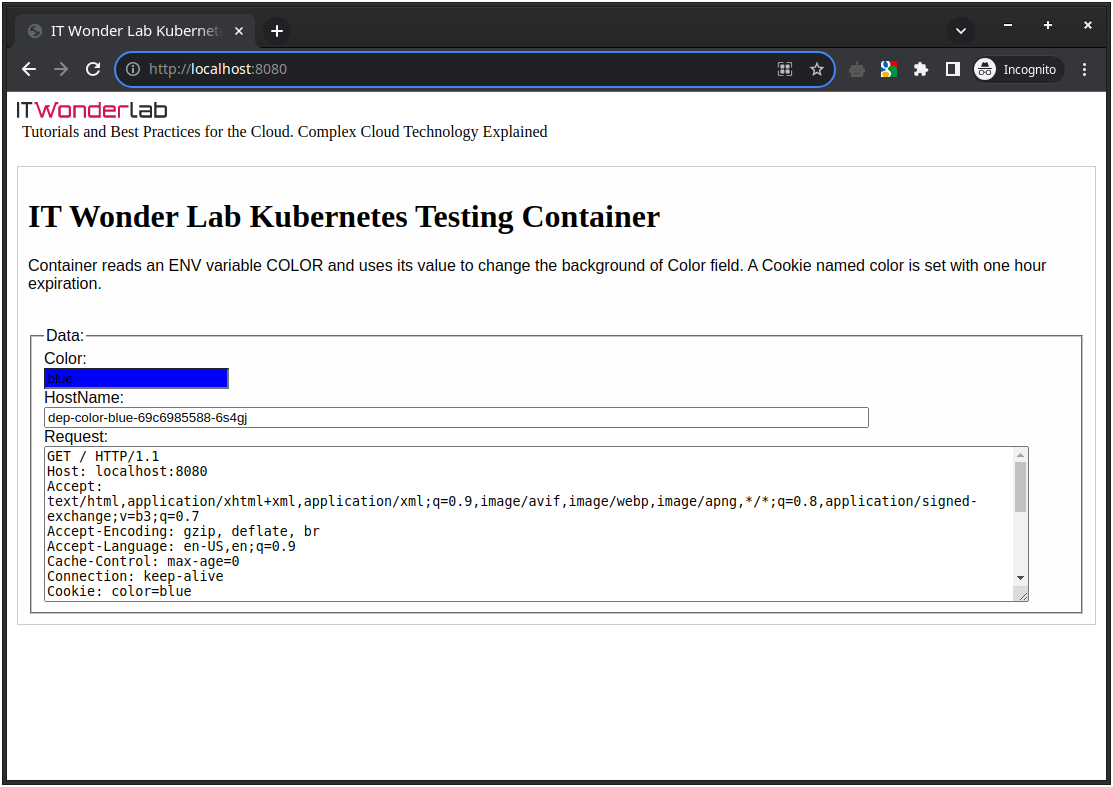This screenshot has width=1113, height=787.
Task: Click the Google extension icon
Action: tap(888, 69)
